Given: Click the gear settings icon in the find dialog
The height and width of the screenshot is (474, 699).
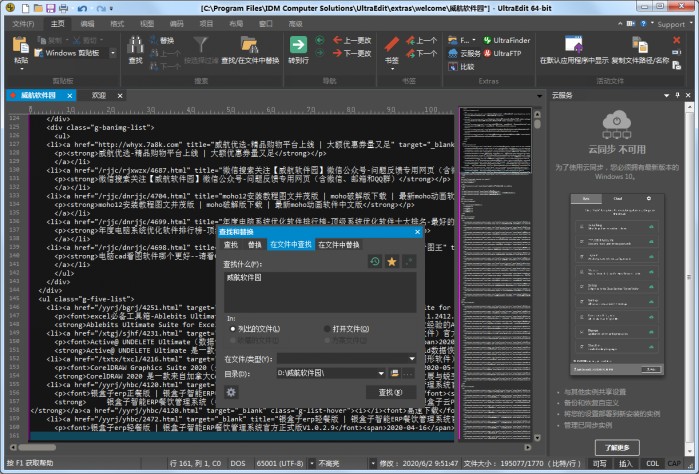Looking at the screenshot, I should [231, 392].
